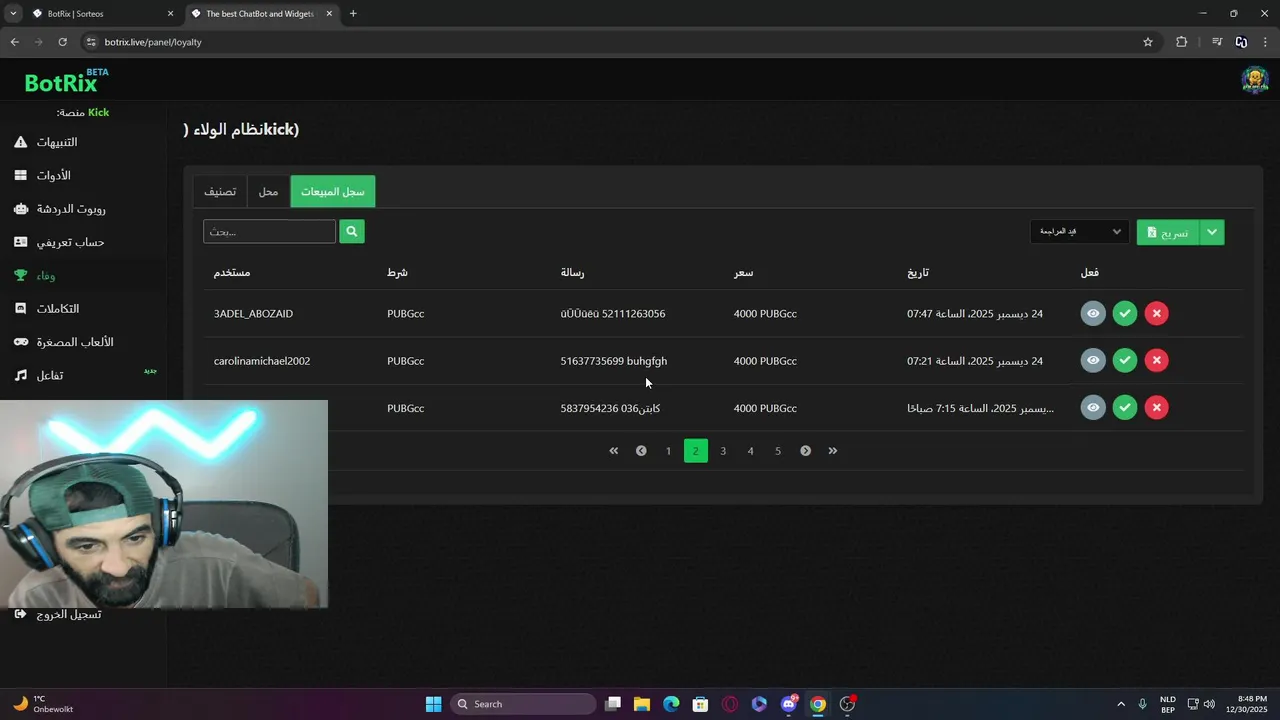Approve the 3ADEL_ABOZAID sale with green check
The height and width of the screenshot is (720, 1280).
pos(1125,313)
